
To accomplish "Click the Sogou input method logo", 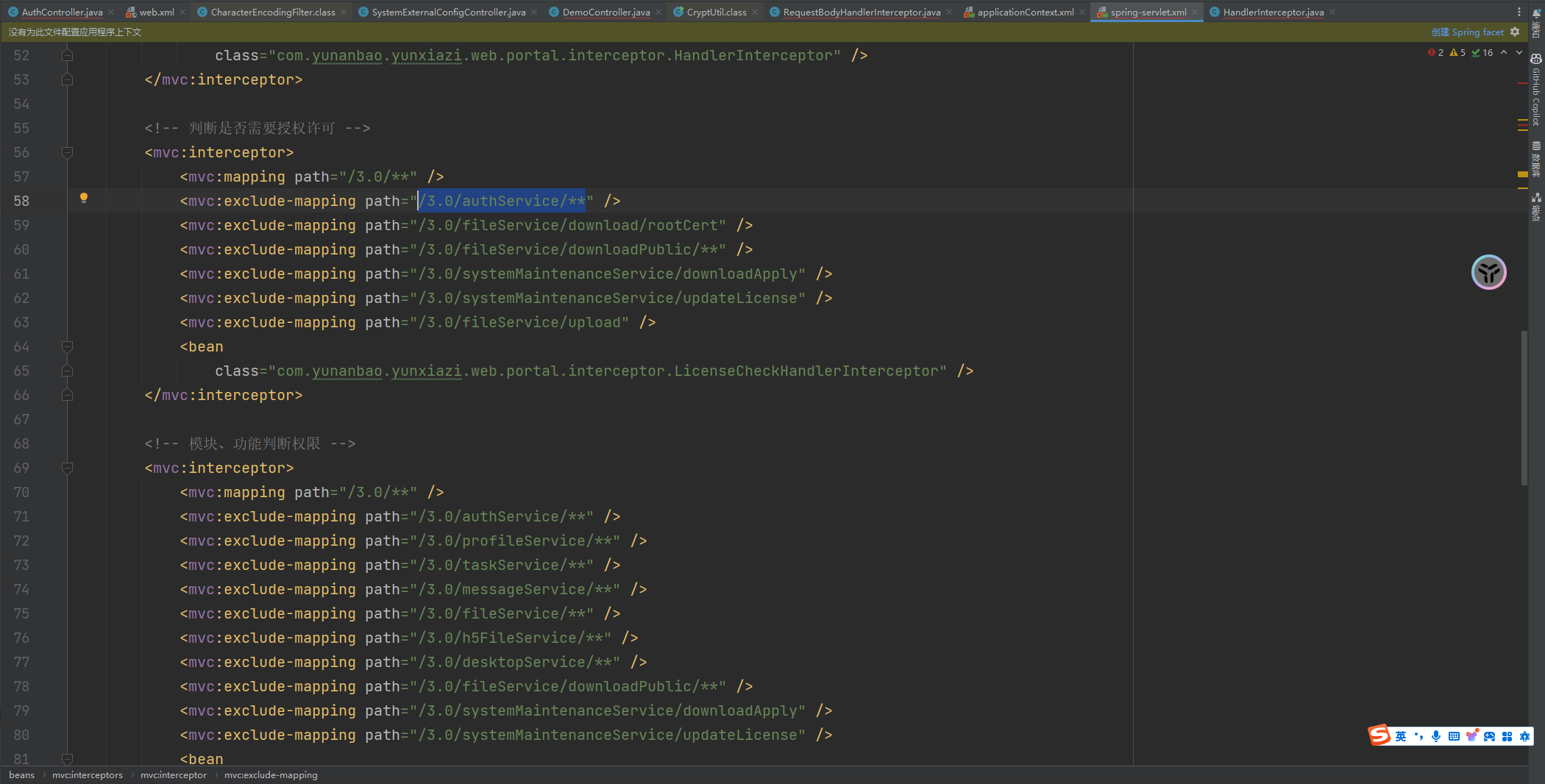I will point(1379,735).
